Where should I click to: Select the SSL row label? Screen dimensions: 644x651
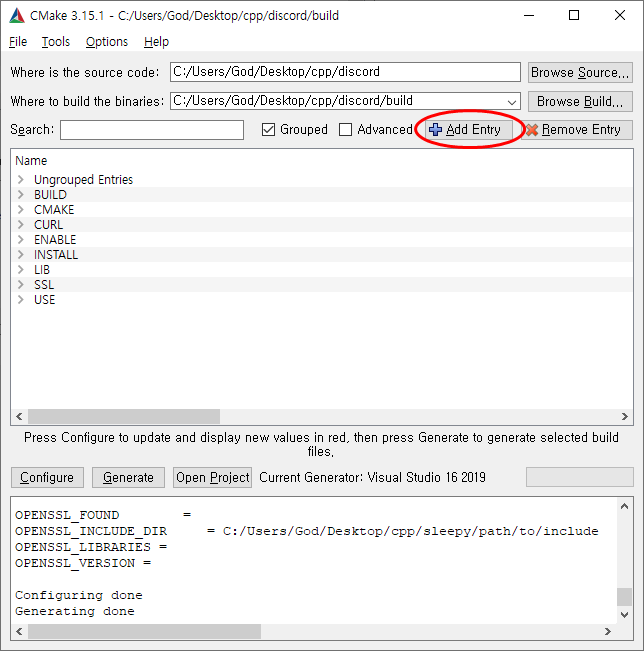pos(44,284)
